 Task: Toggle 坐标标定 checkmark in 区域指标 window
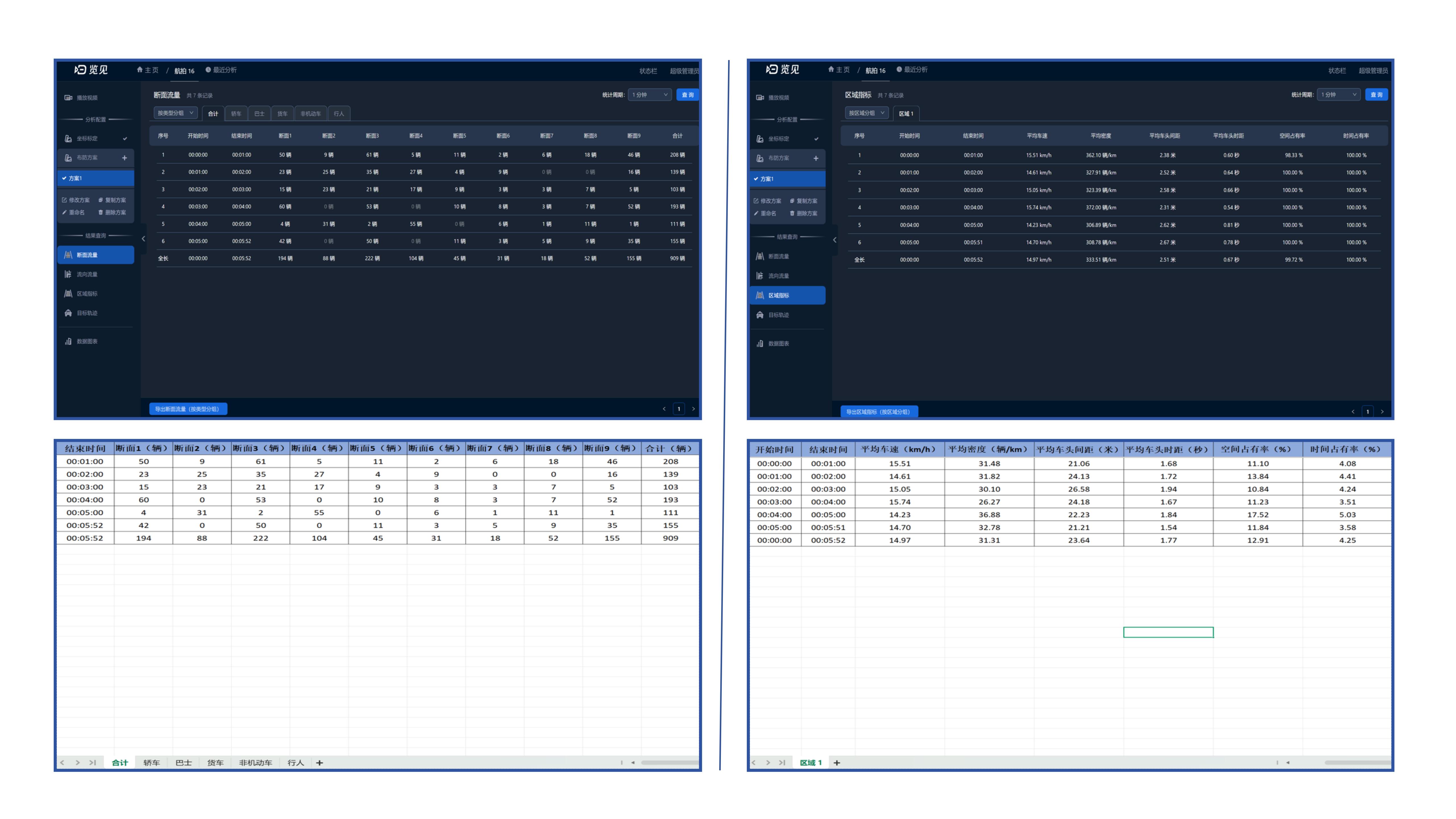click(x=816, y=139)
